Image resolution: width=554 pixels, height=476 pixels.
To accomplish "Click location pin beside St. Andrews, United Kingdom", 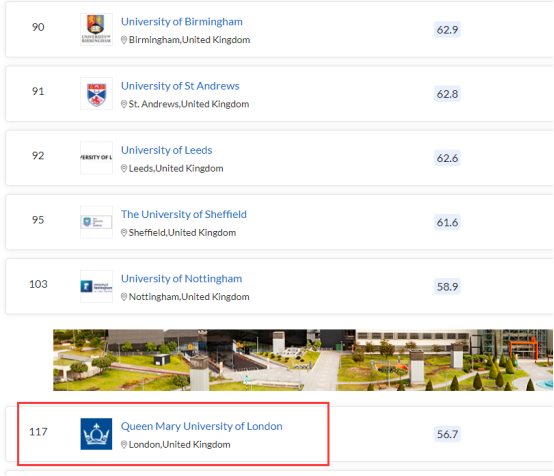I will pos(124,104).
